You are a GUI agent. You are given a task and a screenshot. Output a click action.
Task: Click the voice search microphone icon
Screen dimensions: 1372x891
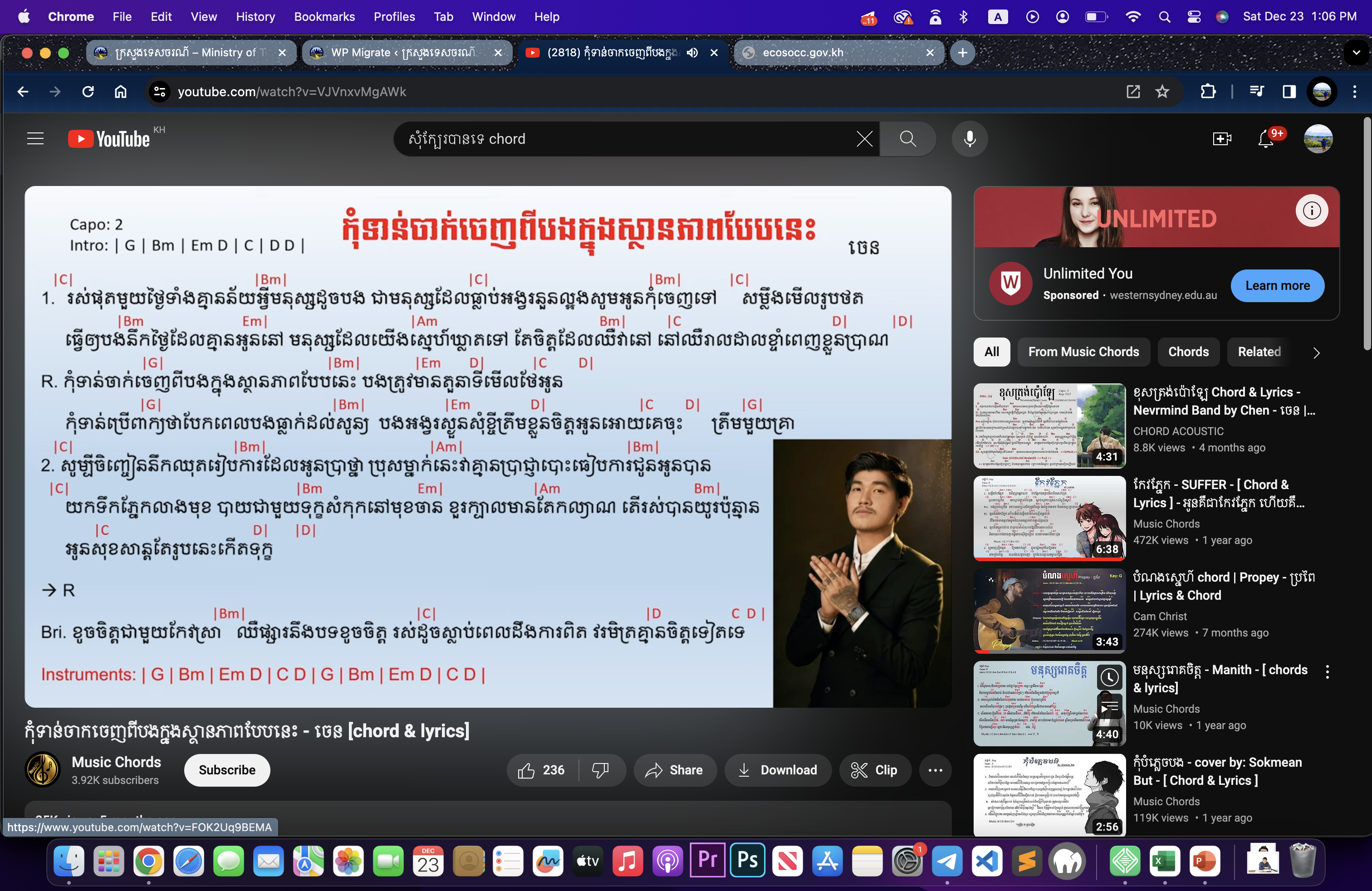[x=970, y=139]
